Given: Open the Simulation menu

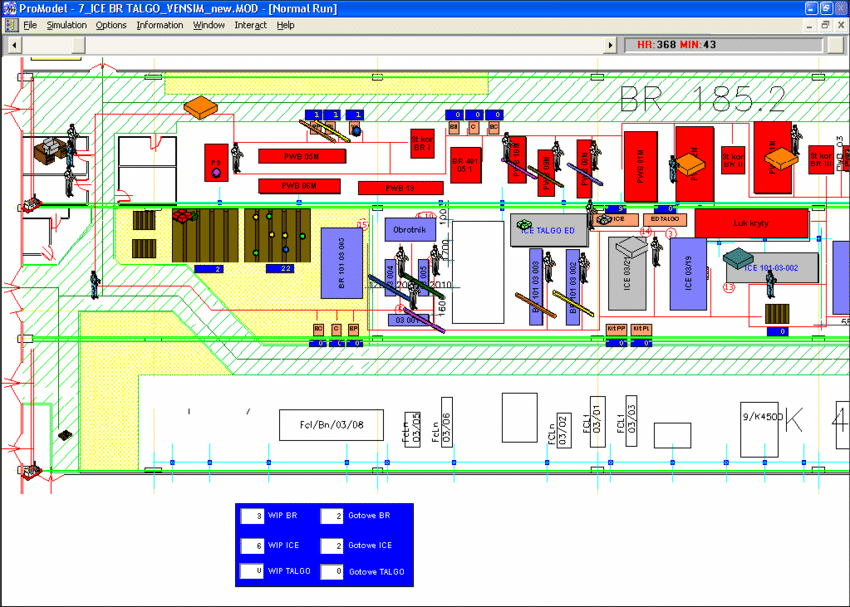Looking at the screenshot, I should click(x=67, y=25).
